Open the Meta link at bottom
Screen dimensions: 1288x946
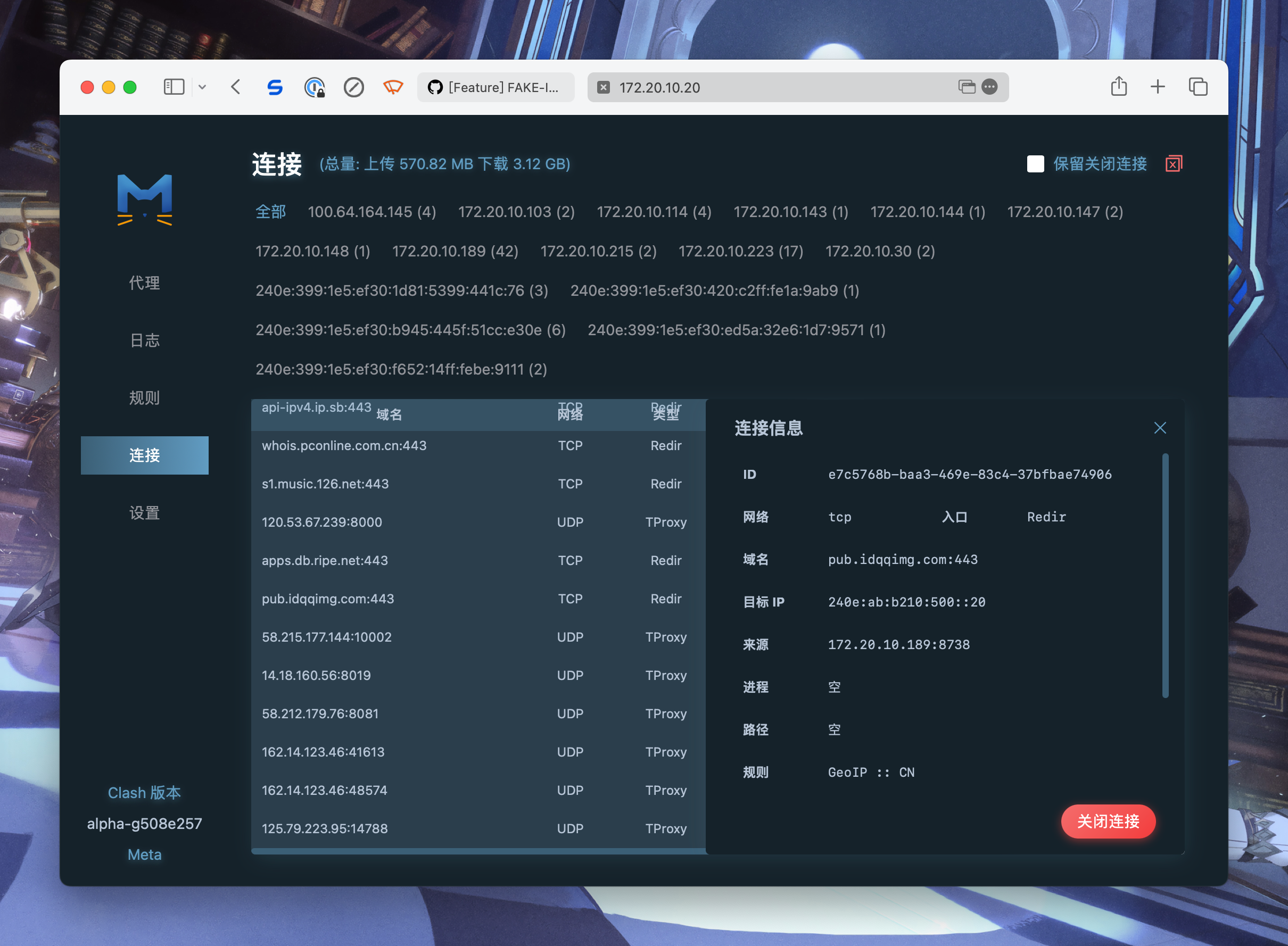(144, 854)
